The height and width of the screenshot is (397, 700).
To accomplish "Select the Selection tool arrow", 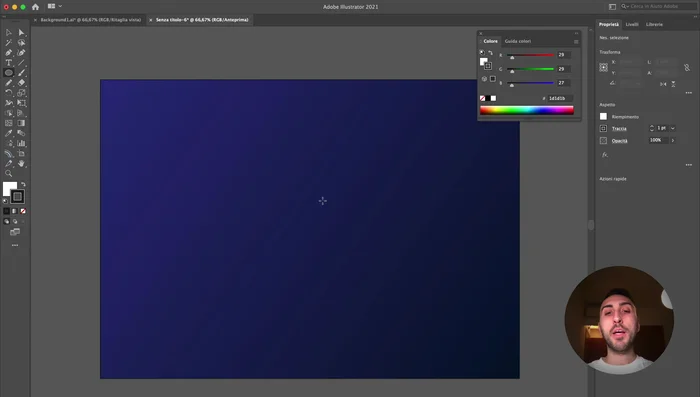I will tap(8, 33).
